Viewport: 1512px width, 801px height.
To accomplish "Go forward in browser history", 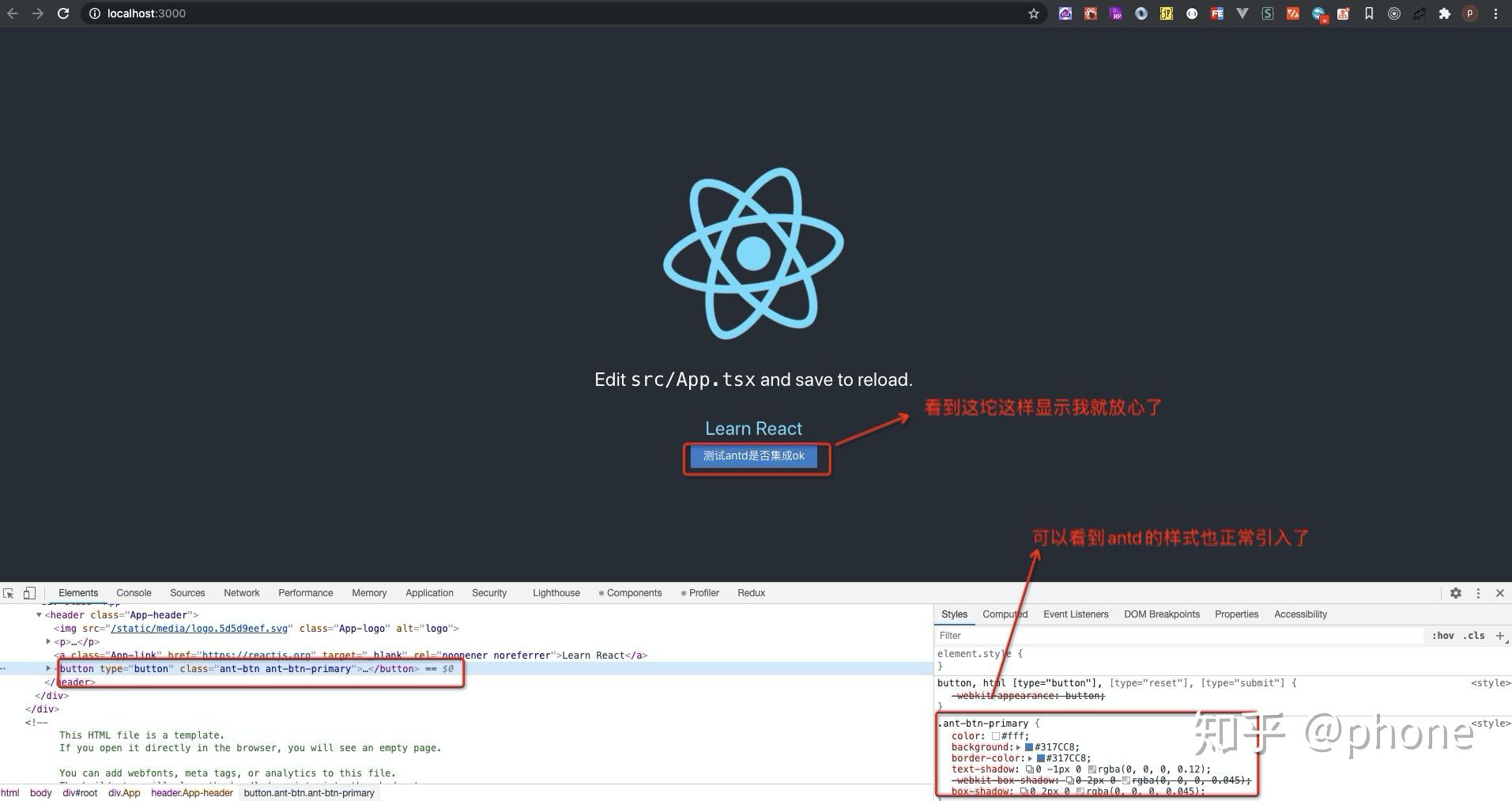I will [x=38, y=13].
